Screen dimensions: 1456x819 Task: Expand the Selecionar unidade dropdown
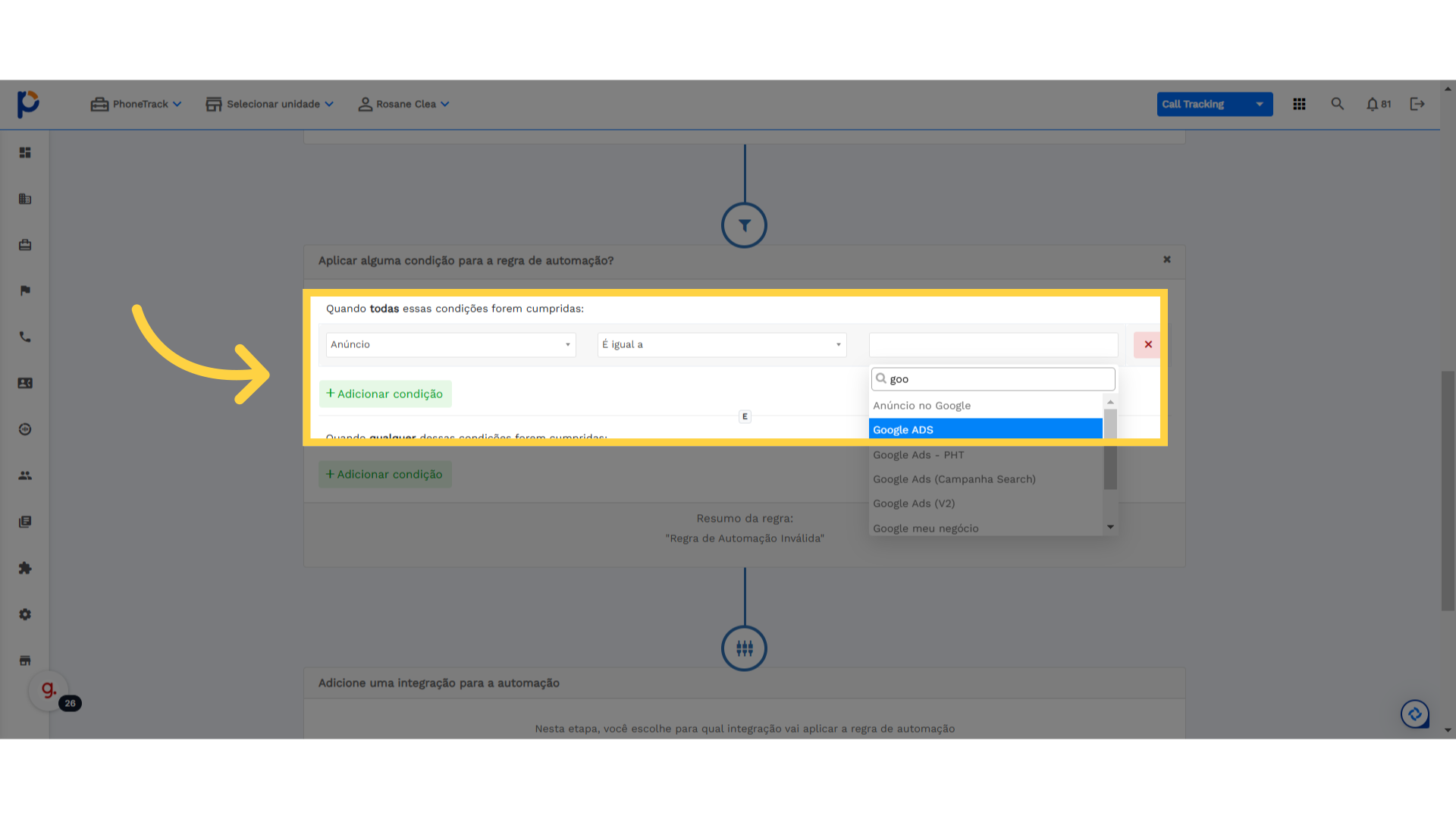(269, 104)
